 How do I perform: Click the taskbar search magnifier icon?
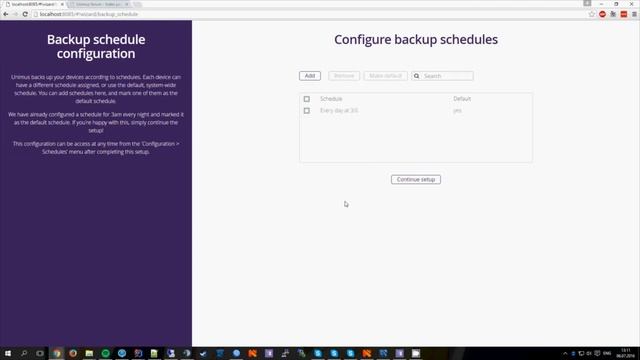click(x=24, y=353)
